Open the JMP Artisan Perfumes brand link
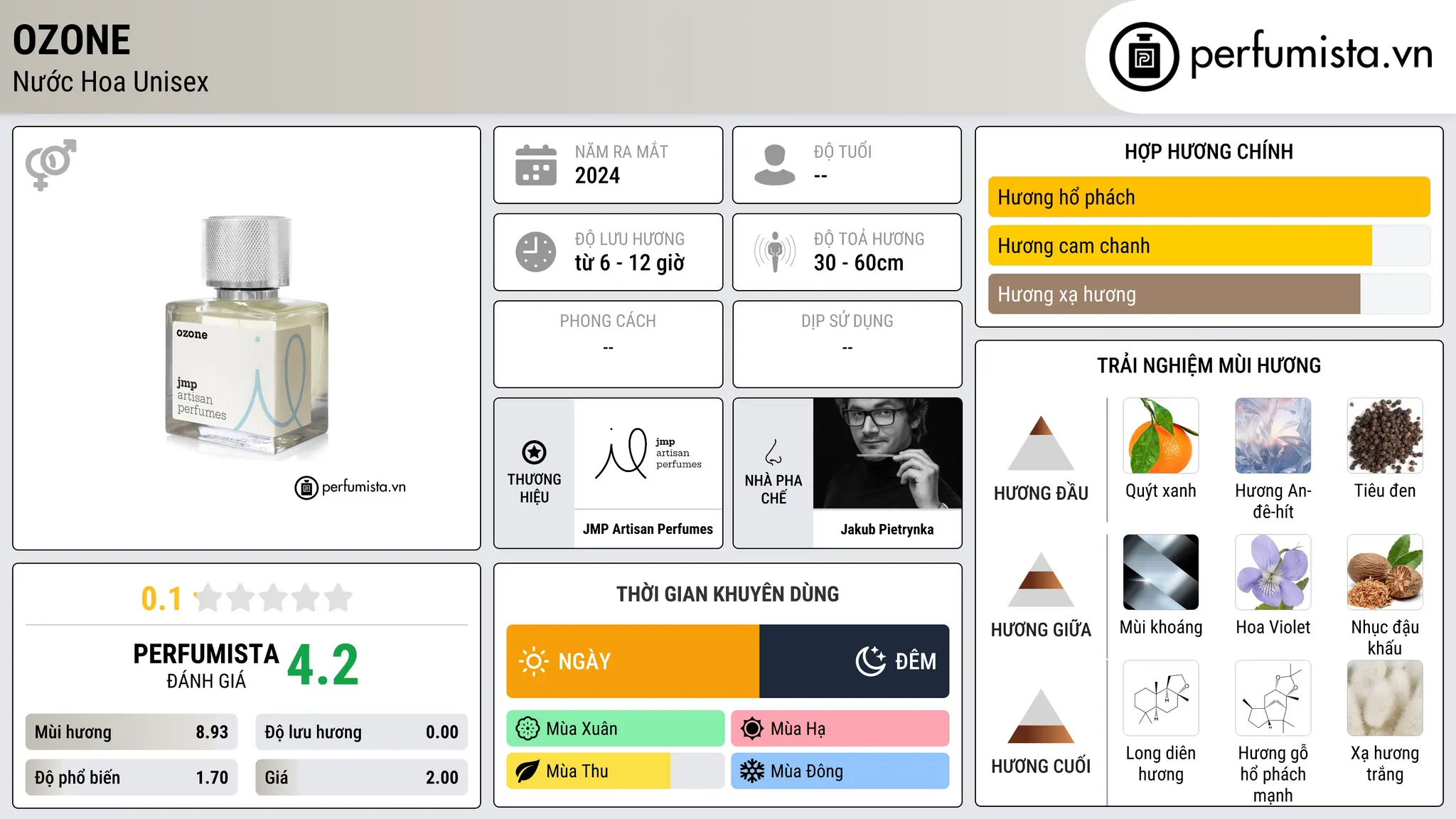The height and width of the screenshot is (819, 1456). (648, 529)
